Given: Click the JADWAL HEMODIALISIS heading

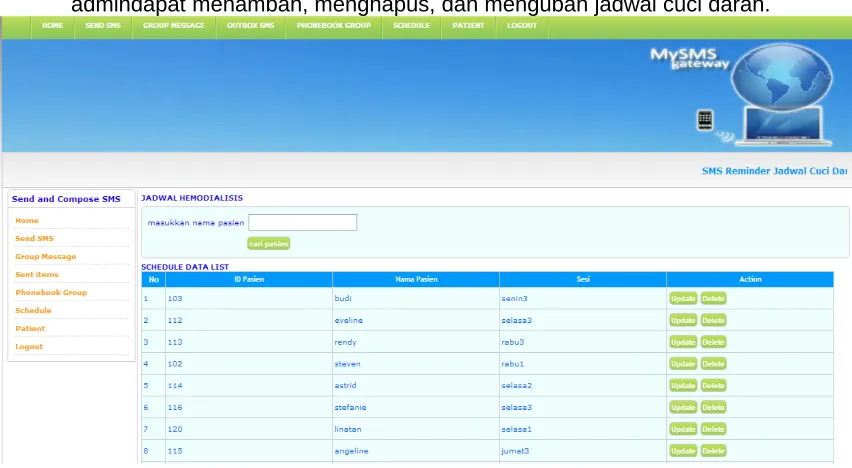Looking at the screenshot, I should pos(192,198).
